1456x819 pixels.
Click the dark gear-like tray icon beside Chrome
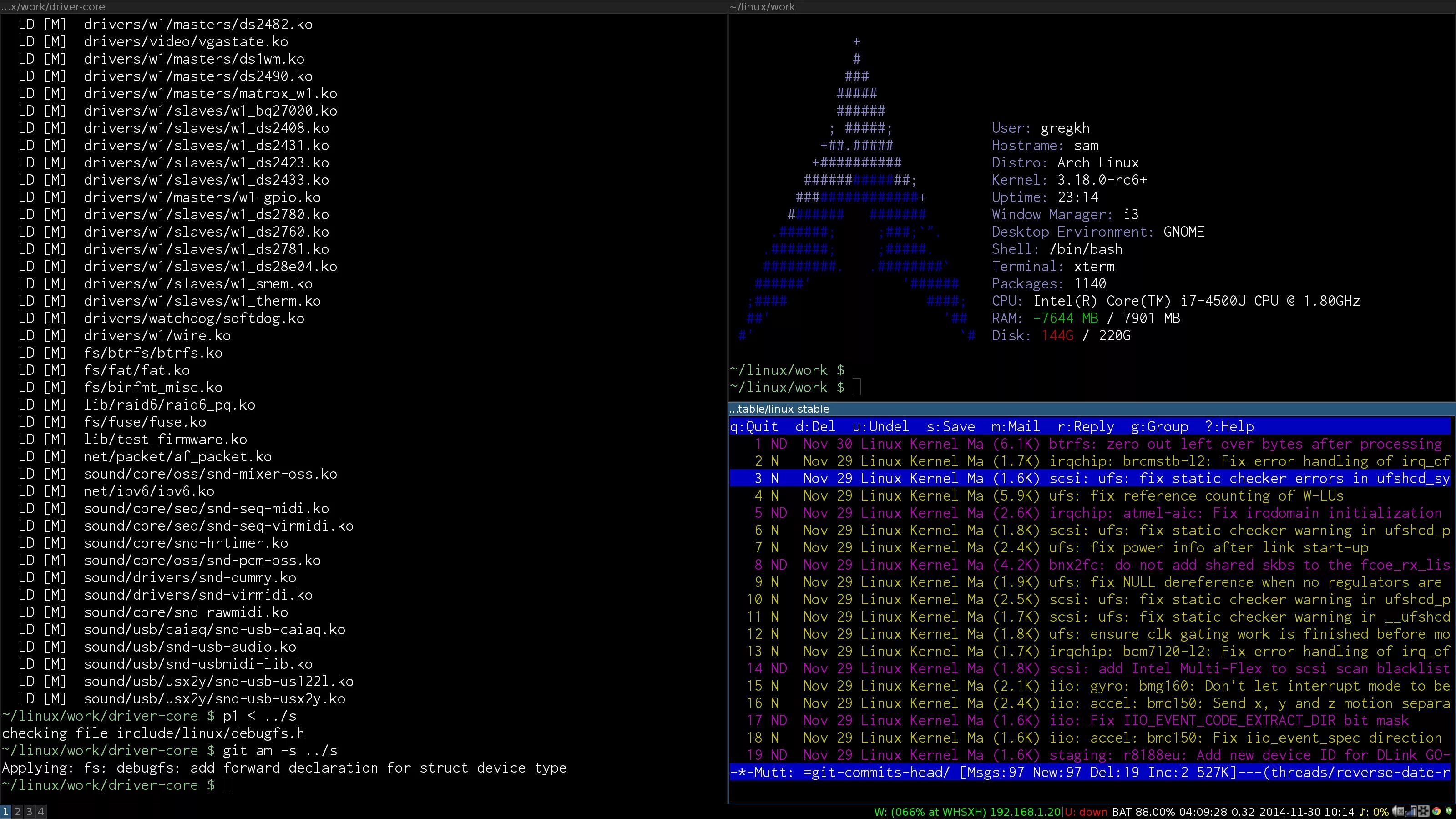(1424, 812)
